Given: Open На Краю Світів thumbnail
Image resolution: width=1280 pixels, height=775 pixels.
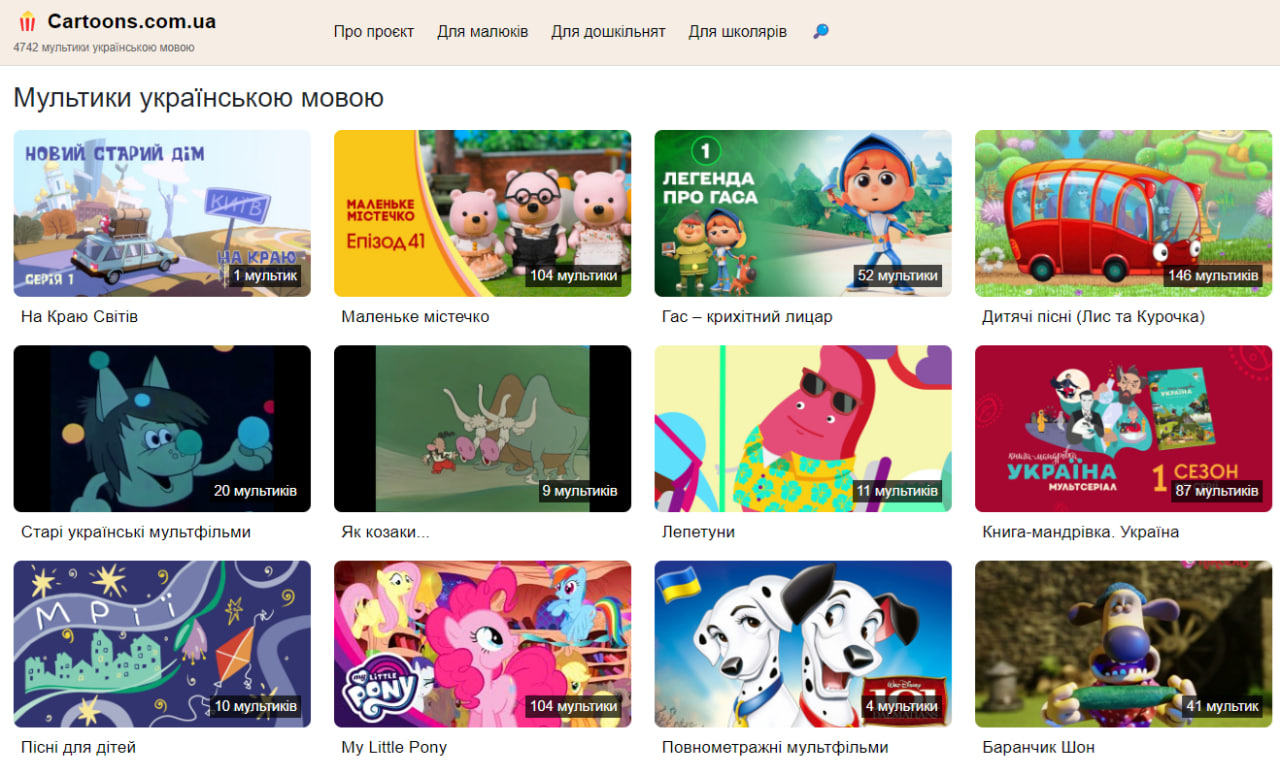Looking at the screenshot, I should pyautogui.click(x=162, y=213).
